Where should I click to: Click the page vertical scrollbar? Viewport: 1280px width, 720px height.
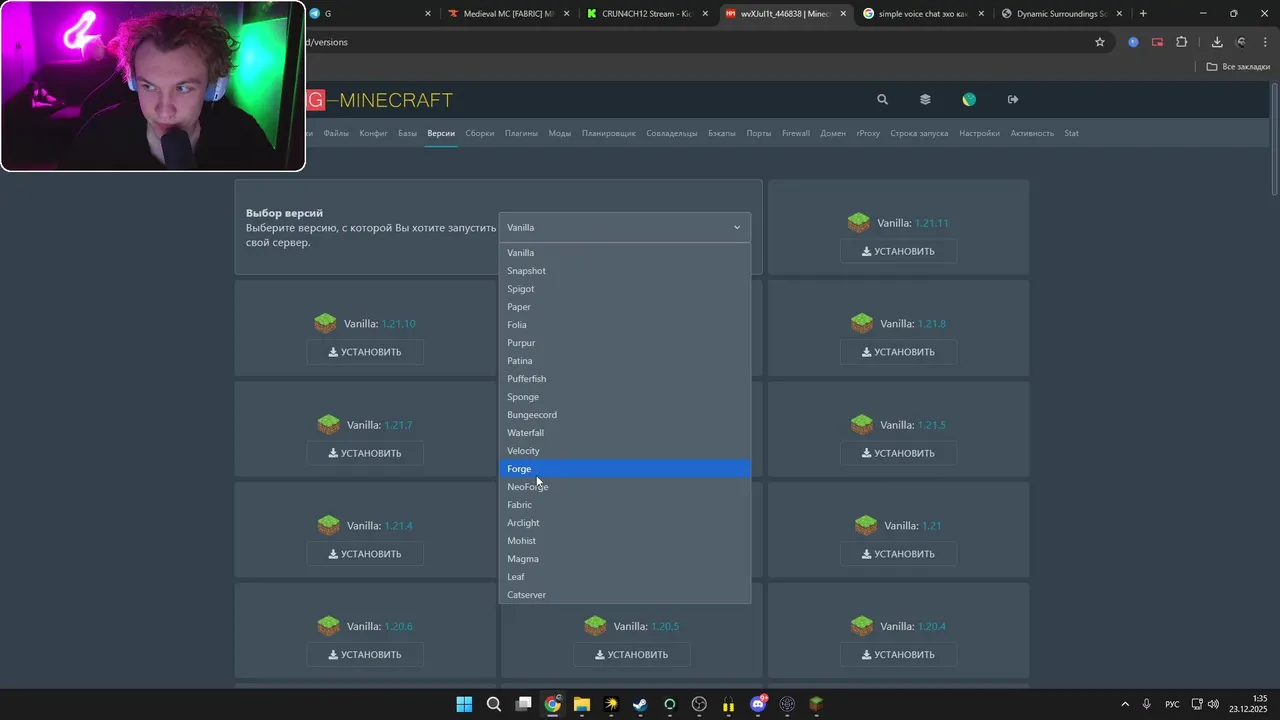(x=1274, y=140)
